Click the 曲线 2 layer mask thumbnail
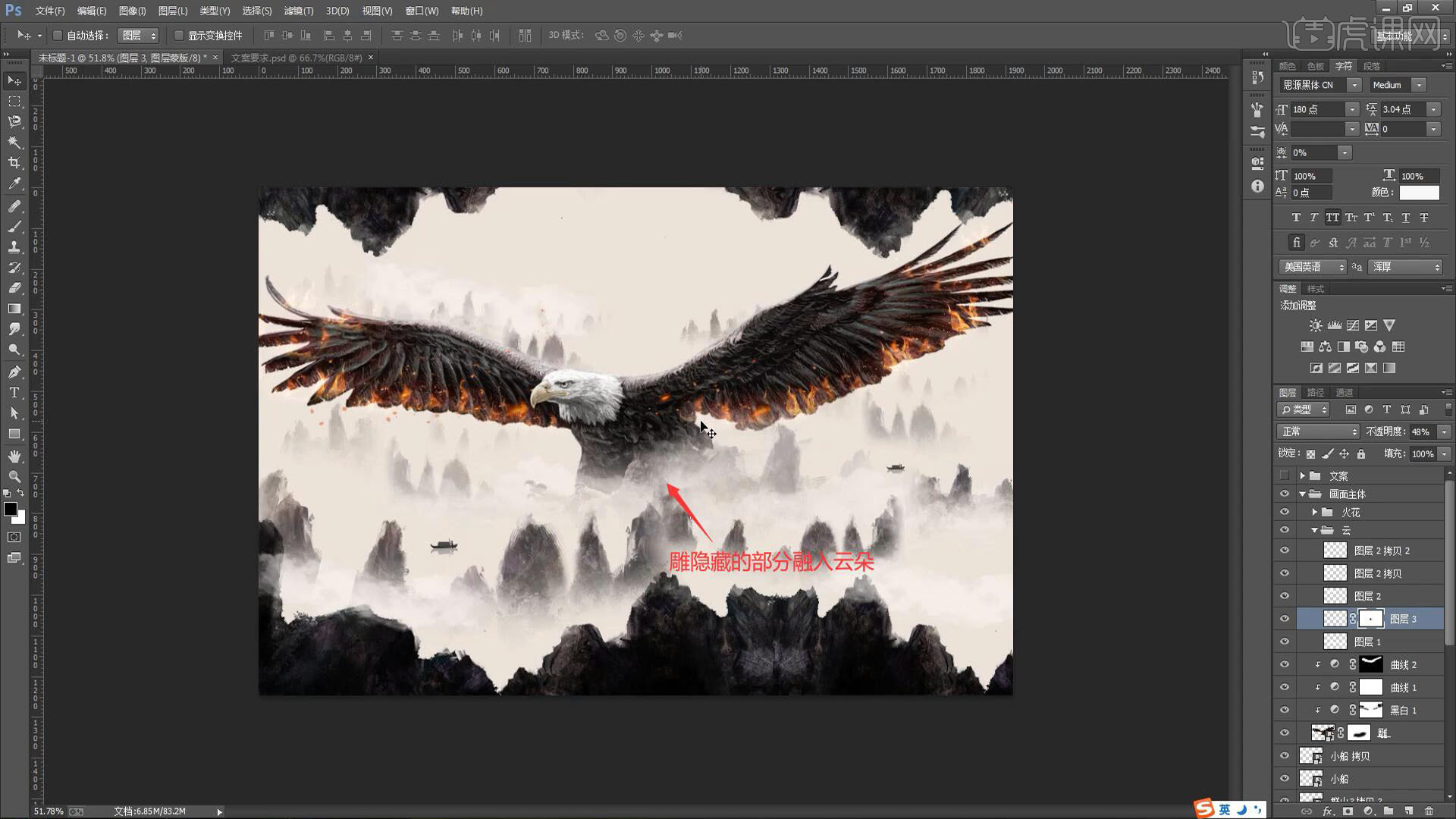1456x819 pixels. coord(1371,664)
